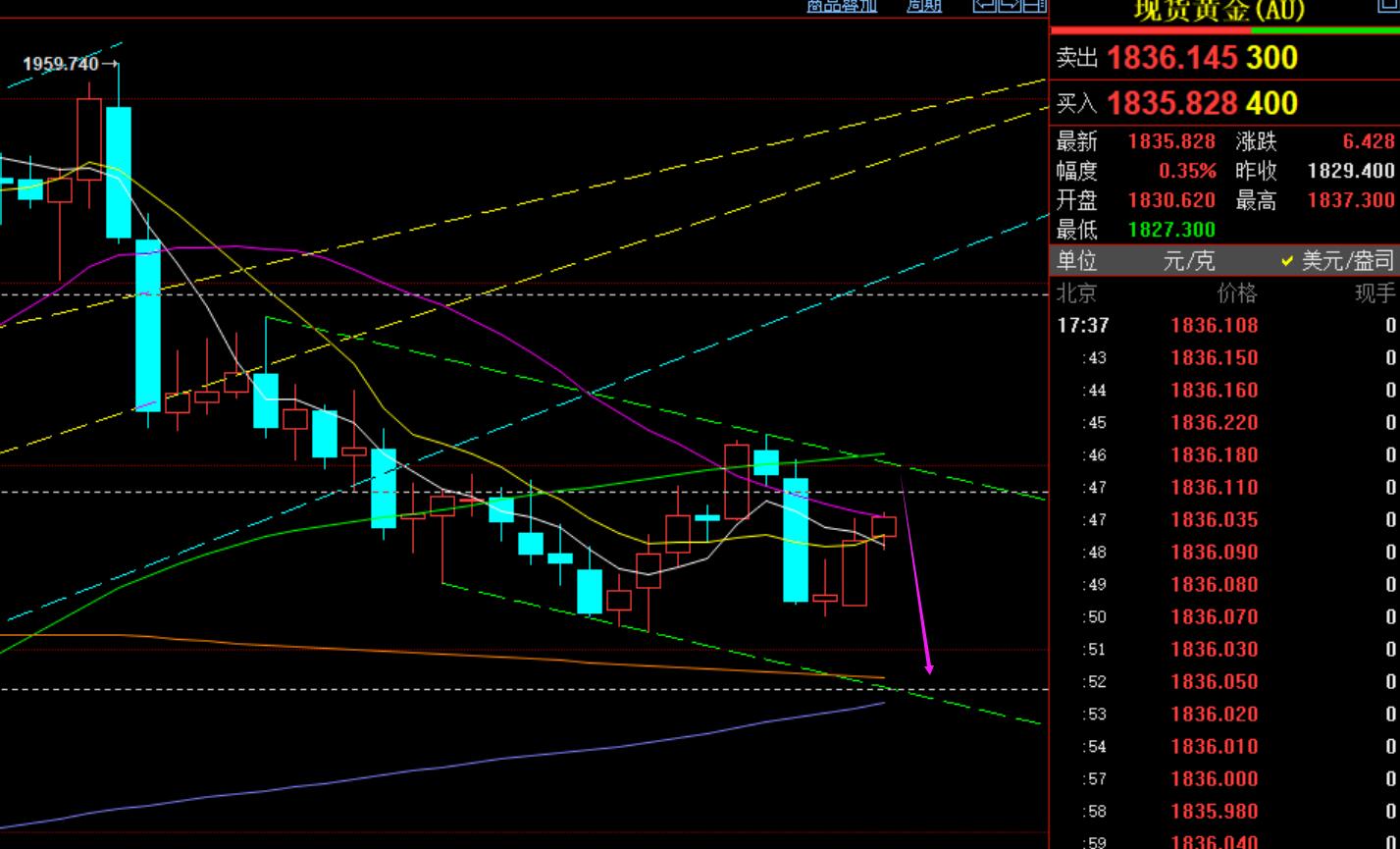Image resolution: width=1400 pixels, height=849 pixels.
Task: Click the 幅度 percentage 0.35%
Action: 1187,171
